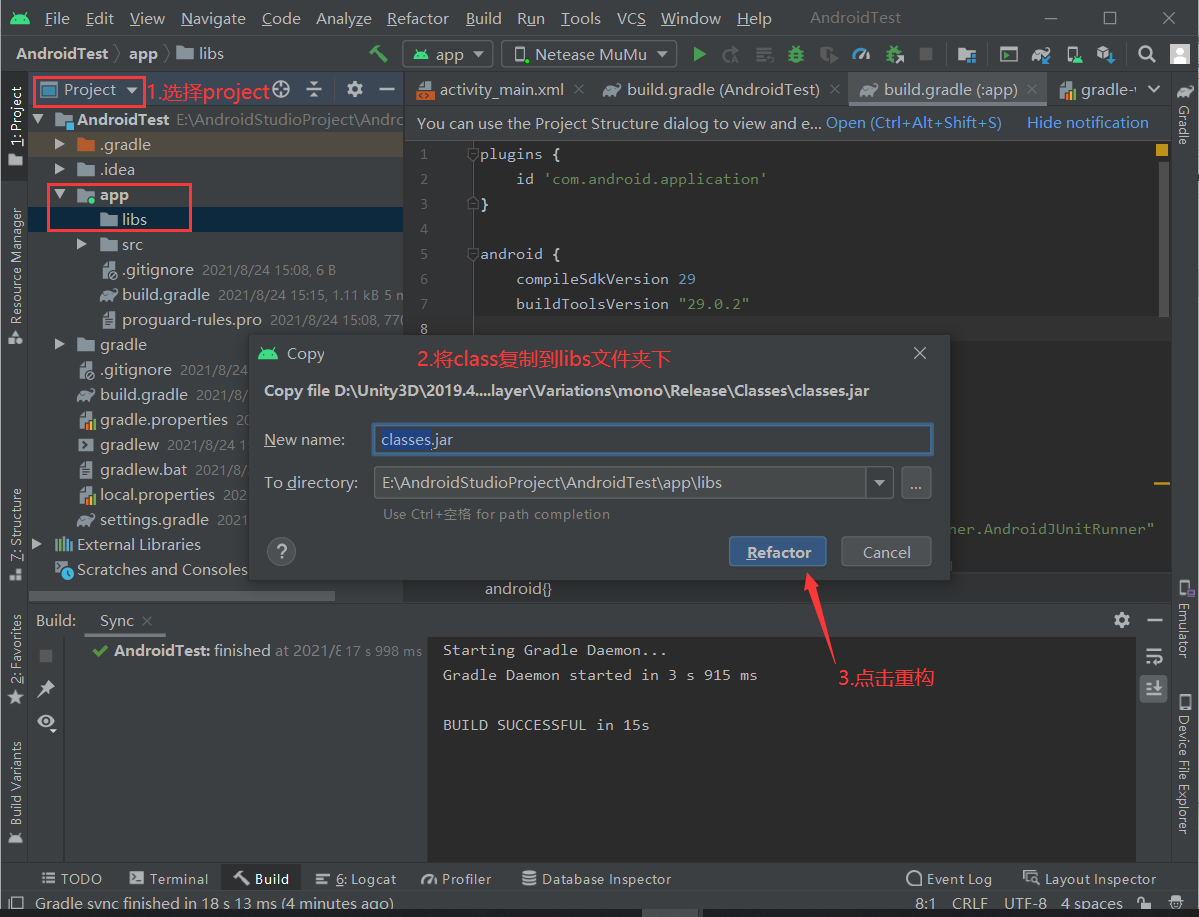The width and height of the screenshot is (1199, 917).
Task: Open Search Everywhere magnifier icon
Action: tap(1146, 54)
